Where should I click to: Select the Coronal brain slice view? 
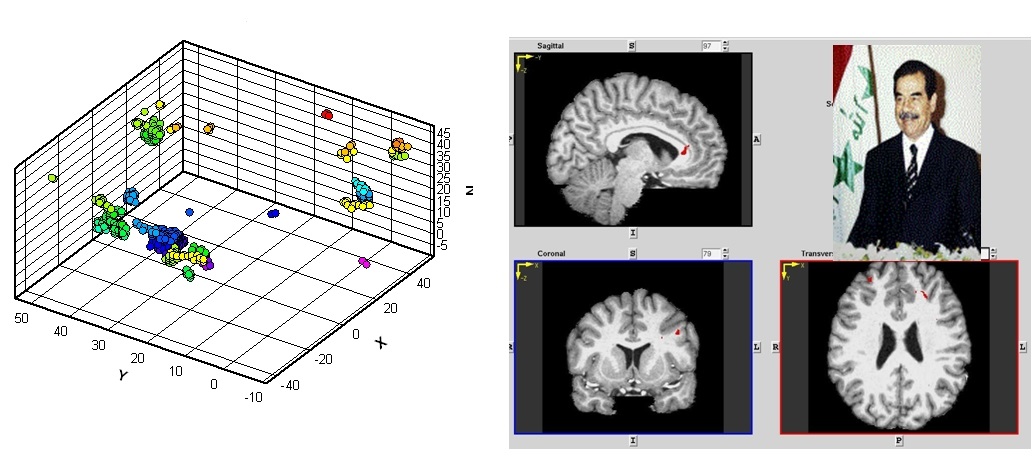633,347
